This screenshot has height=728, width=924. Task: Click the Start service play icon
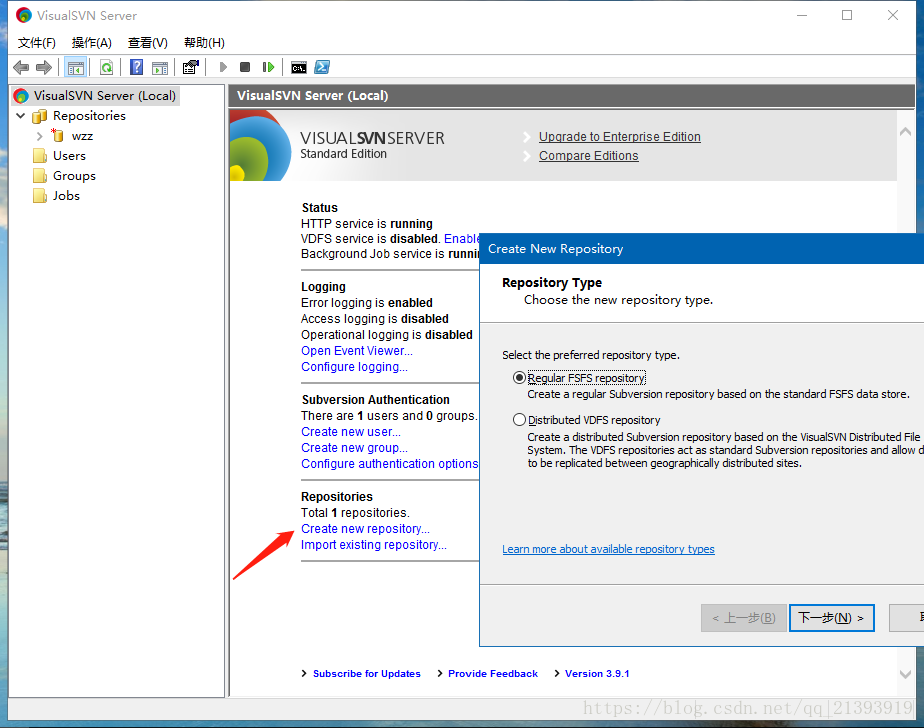[223, 67]
